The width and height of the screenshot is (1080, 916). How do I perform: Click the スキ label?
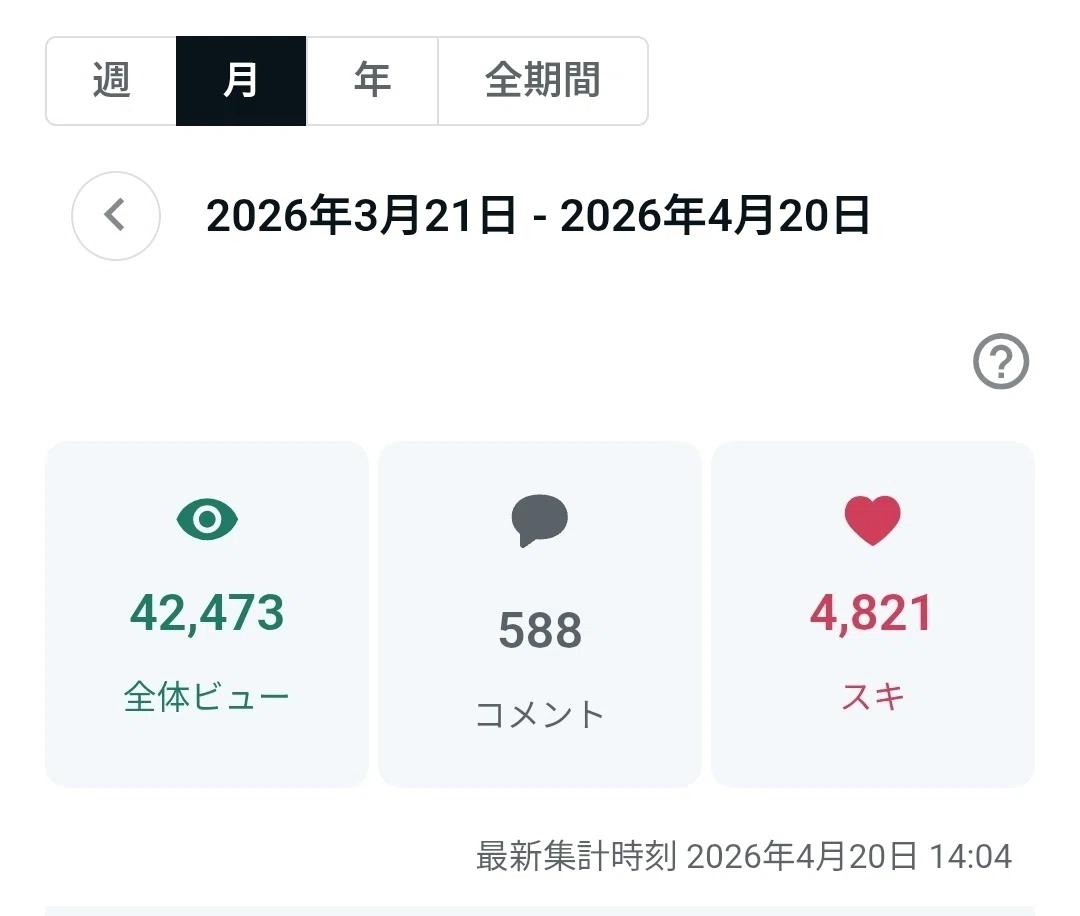pos(873,696)
